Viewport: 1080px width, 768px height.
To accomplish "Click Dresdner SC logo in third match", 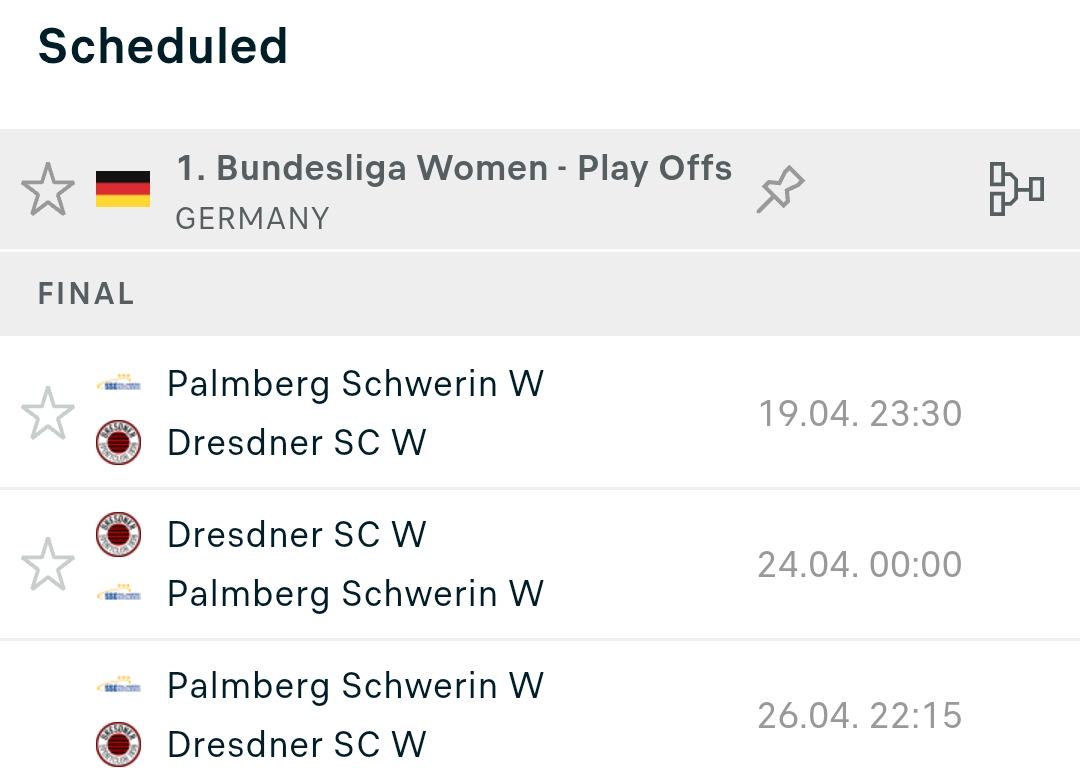I will pos(118,744).
